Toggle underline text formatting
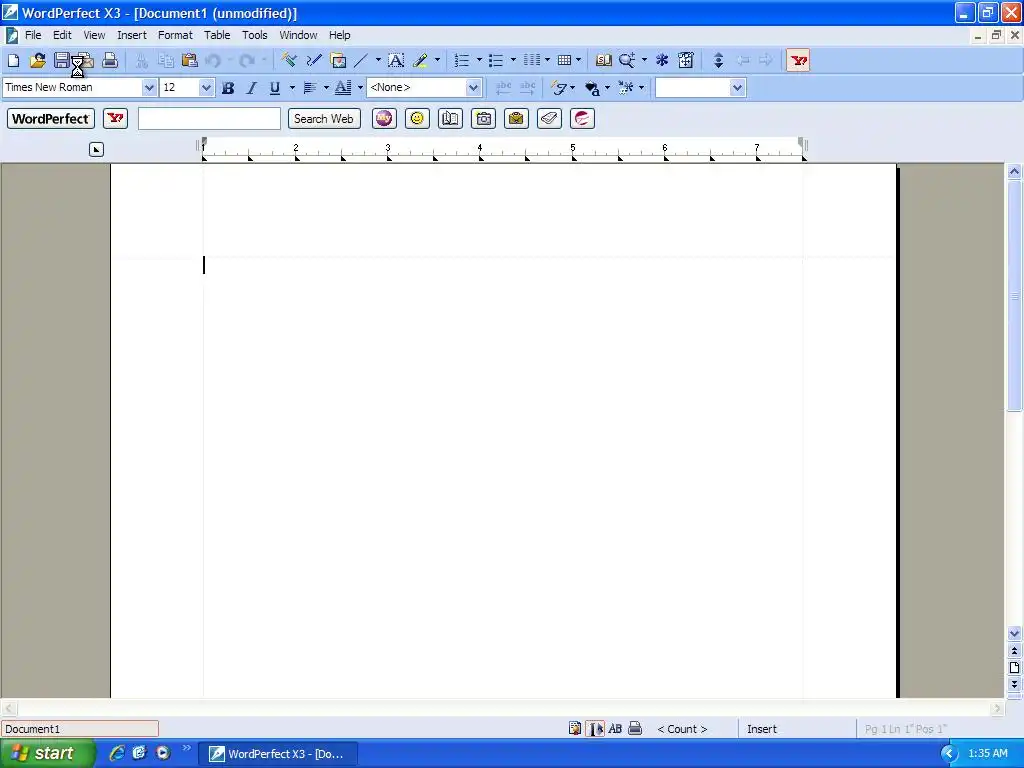This screenshot has width=1024, height=768. (x=275, y=88)
